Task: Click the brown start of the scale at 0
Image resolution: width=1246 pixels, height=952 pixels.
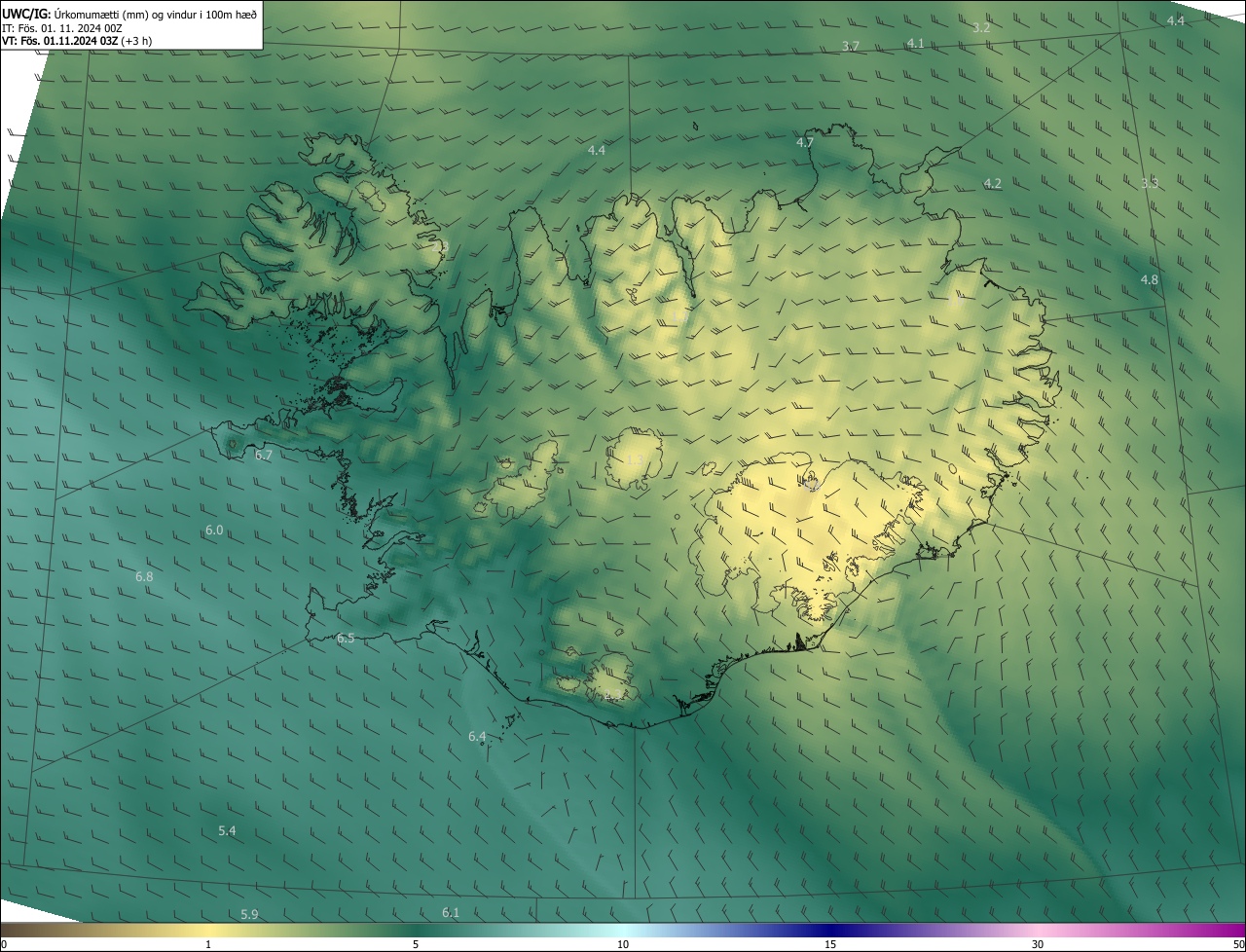Action: (x=4, y=944)
